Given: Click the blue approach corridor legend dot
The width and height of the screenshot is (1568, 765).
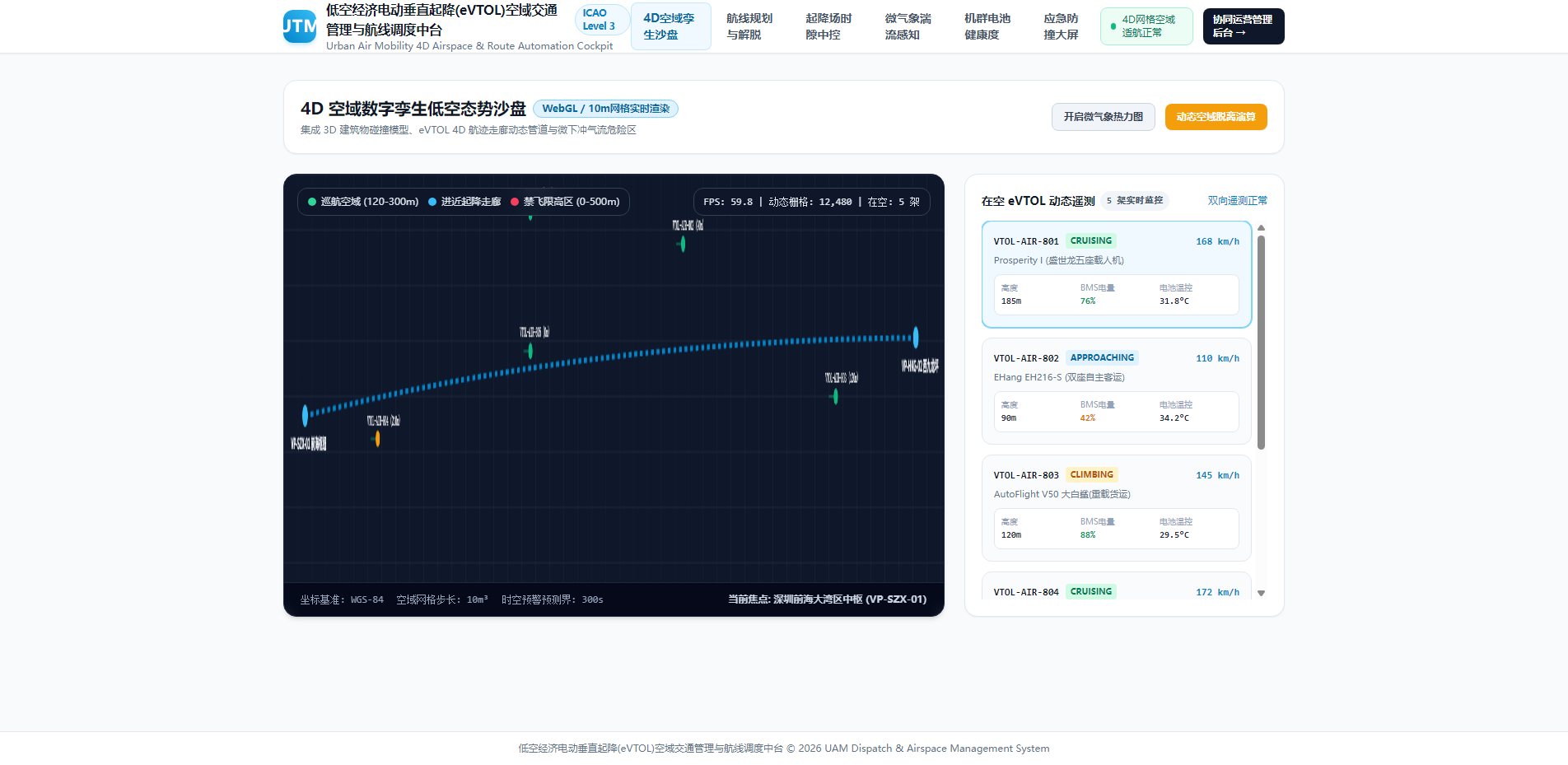Looking at the screenshot, I should [x=432, y=202].
